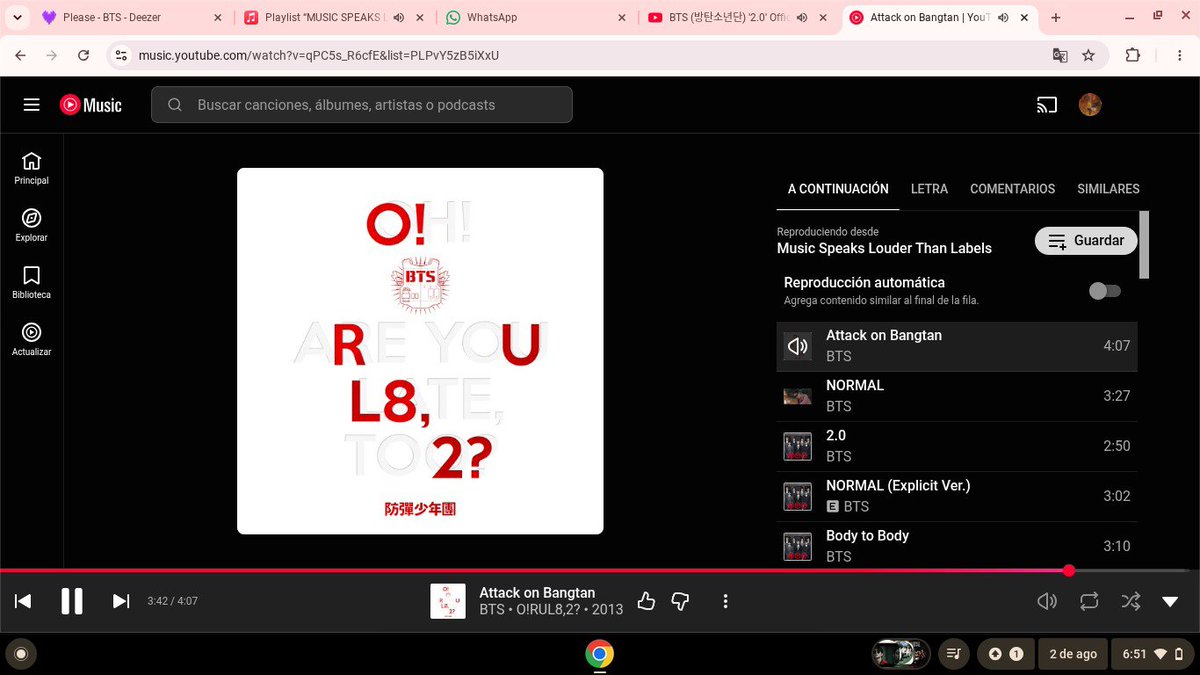Screen dimensions: 1200x675
Task: Click the mini album art in player bar
Action: [x=448, y=601]
